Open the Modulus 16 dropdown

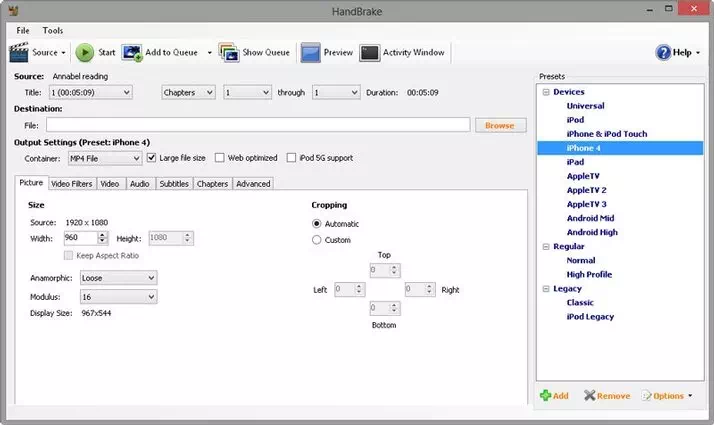(x=118, y=297)
